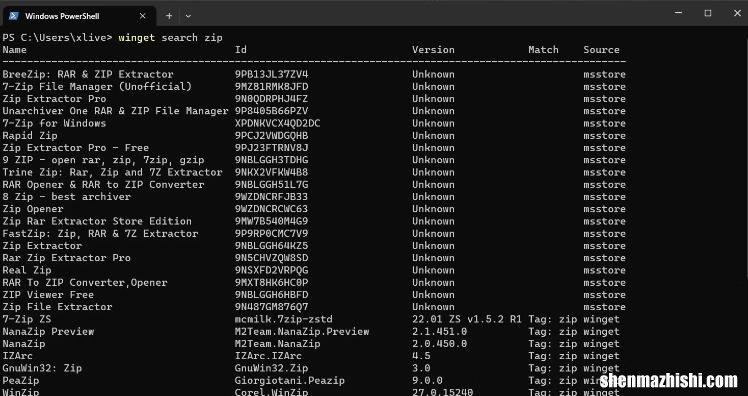Click the 'Version' column header
Screen dimensions: 748x396
coord(433,50)
